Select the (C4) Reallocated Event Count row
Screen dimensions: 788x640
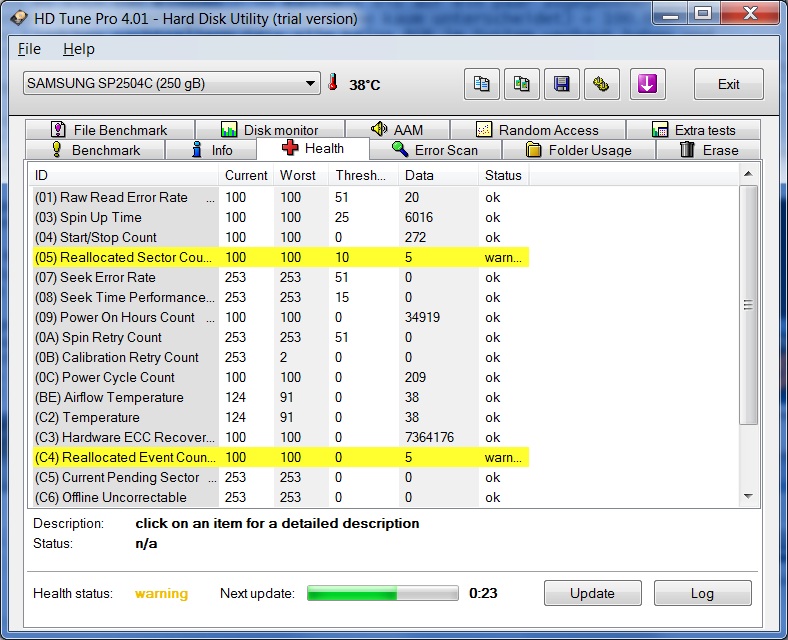coord(280,457)
